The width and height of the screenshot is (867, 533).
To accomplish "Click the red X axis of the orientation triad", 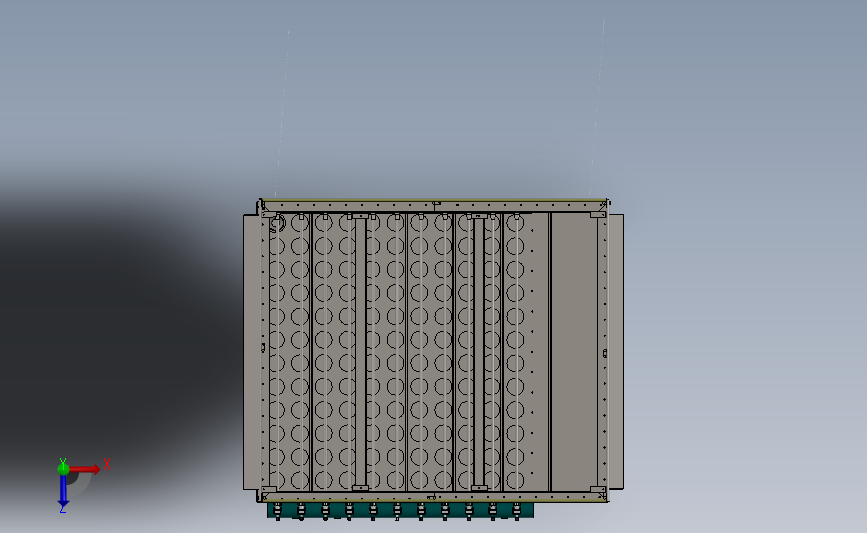I will coord(85,469).
